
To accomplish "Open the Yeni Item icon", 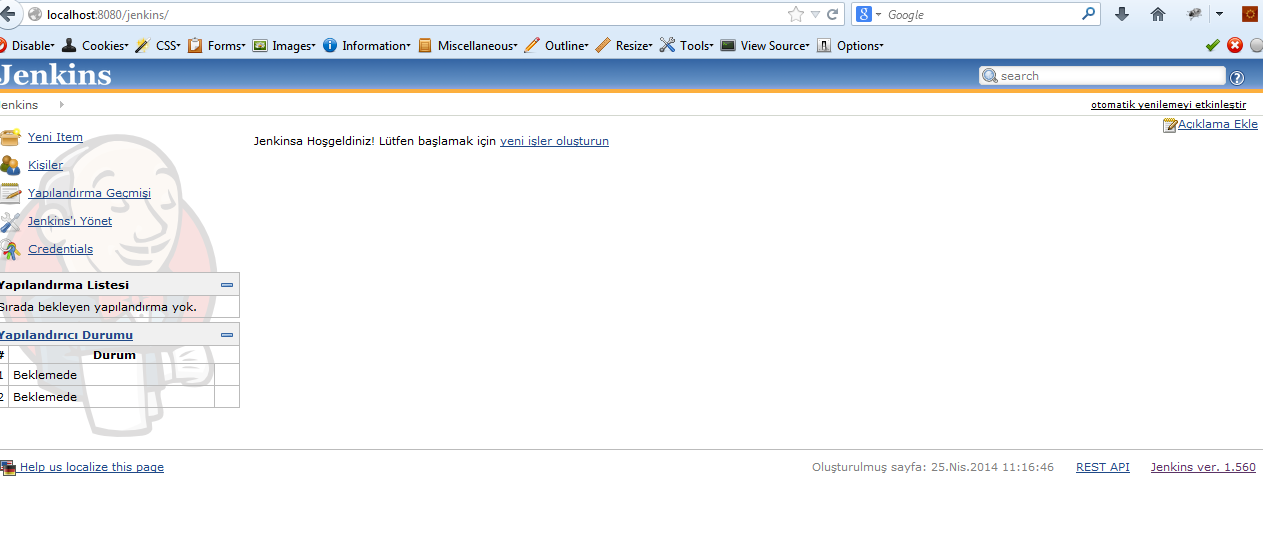I will 10,137.
